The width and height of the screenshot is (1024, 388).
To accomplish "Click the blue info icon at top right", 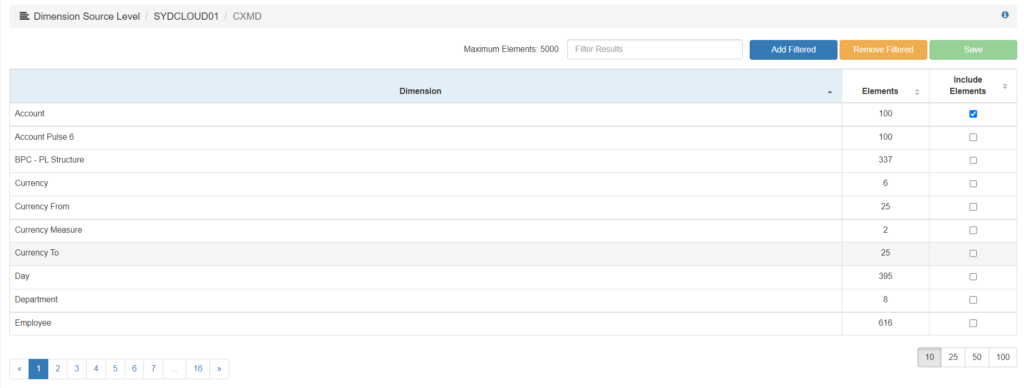I will point(1005,15).
